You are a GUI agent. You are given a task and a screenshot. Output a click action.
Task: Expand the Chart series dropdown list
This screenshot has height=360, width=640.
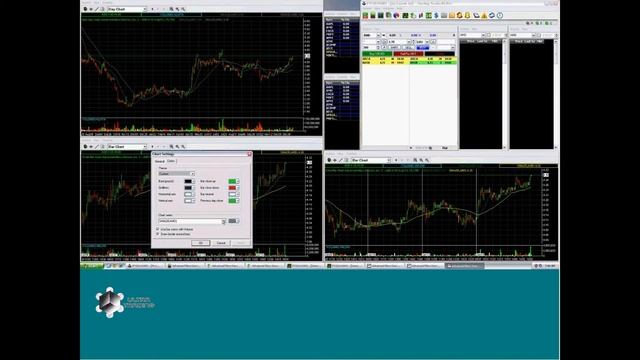(223, 221)
